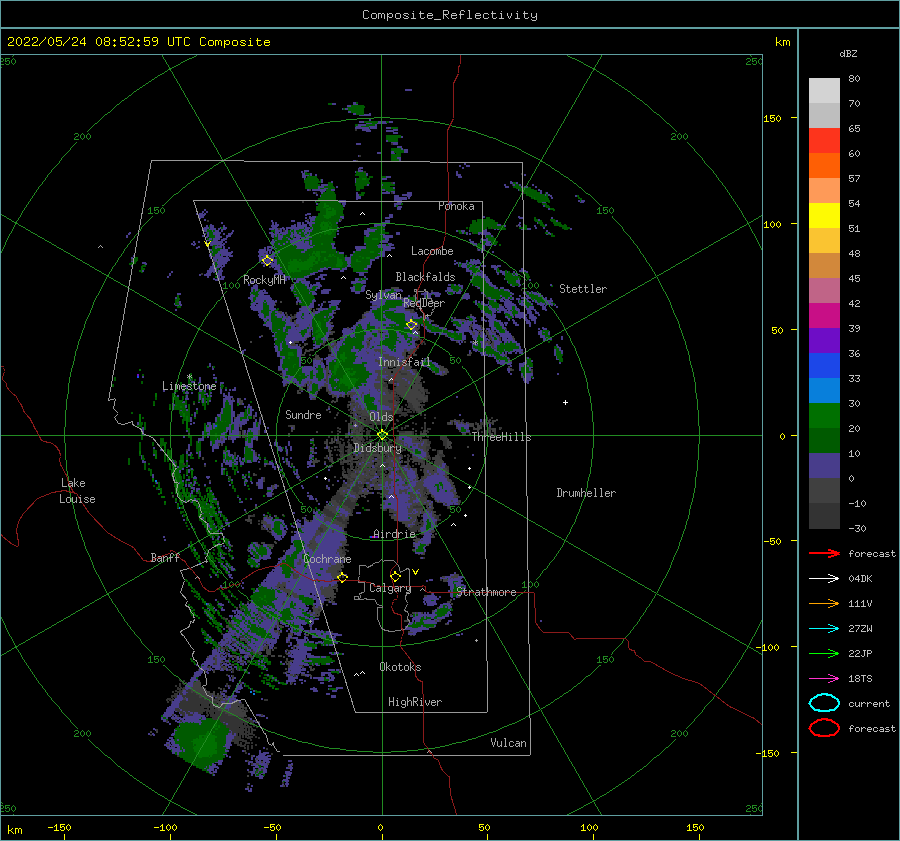The image size is (900, 841).
Task: Click the Vulcan label
Action: coord(509,743)
